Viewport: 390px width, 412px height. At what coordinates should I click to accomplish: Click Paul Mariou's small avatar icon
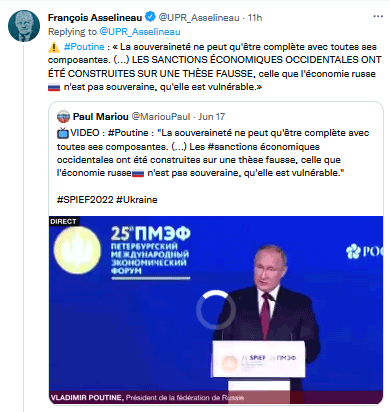pyautogui.click(x=63, y=117)
